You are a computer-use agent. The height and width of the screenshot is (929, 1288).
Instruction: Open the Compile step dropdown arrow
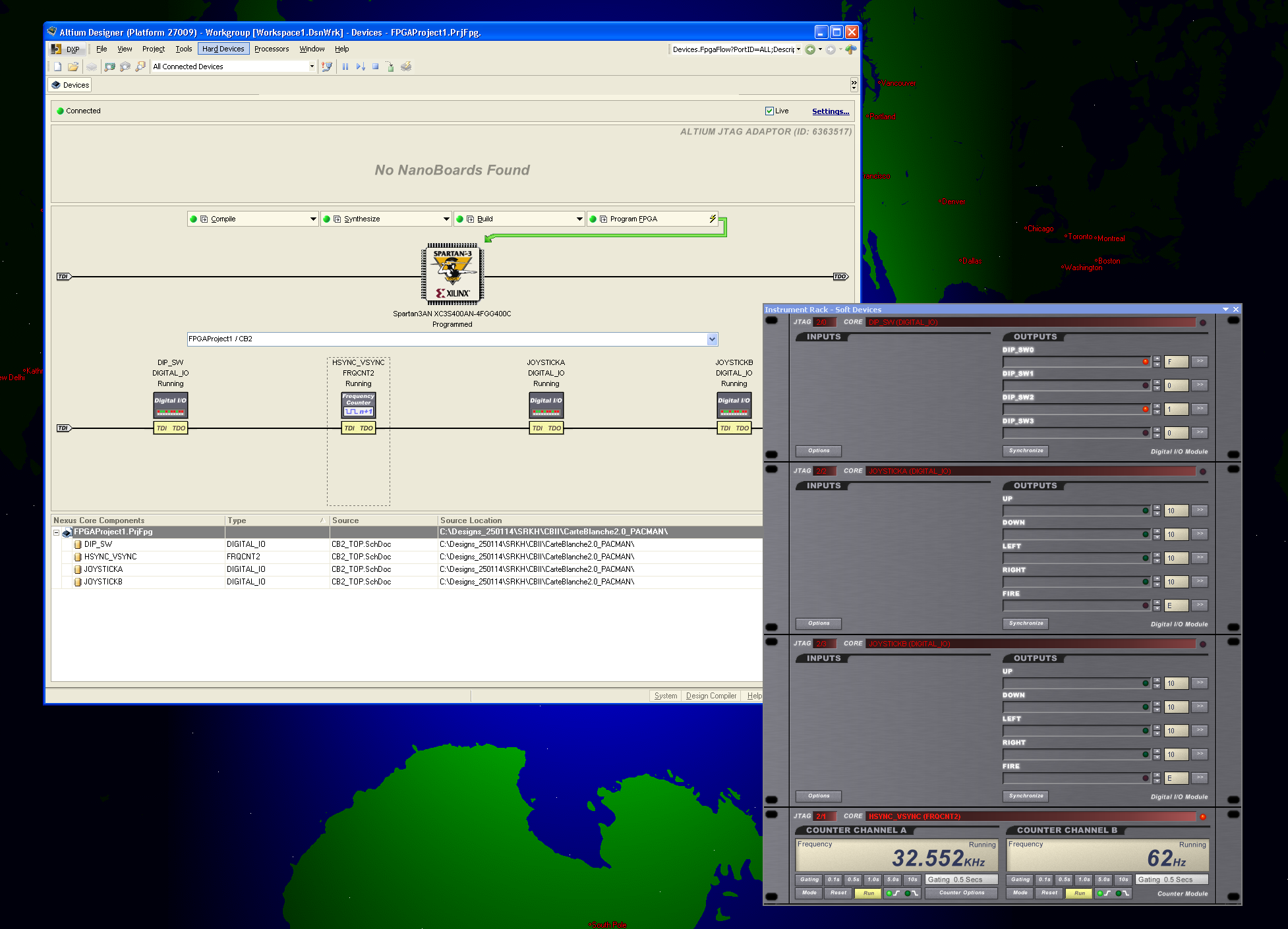pyautogui.click(x=313, y=219)
